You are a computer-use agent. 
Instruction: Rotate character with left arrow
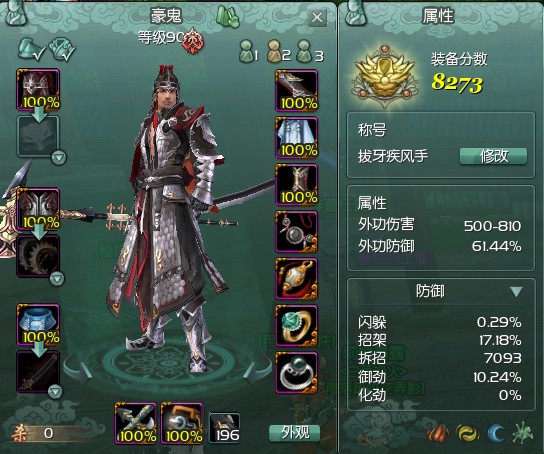click(77, 372)
